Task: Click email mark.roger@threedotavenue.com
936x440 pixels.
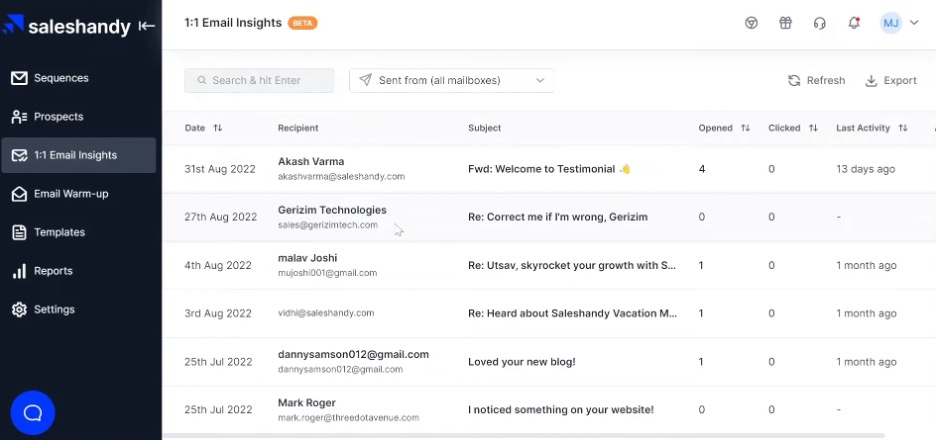Action: pyautogui.click(x=349, y=418)
